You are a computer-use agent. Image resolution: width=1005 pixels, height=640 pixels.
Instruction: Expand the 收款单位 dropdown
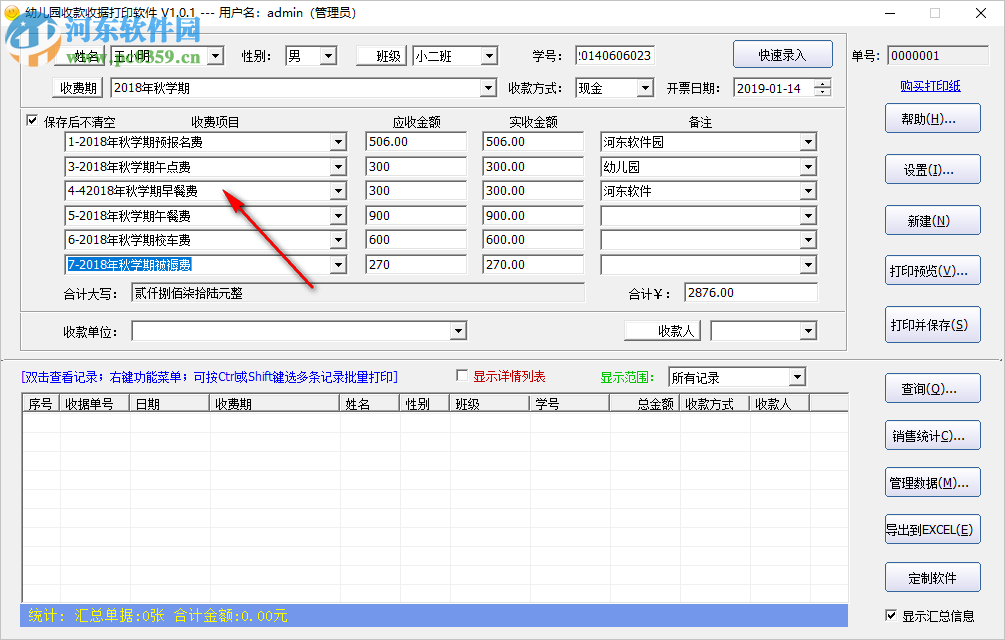coord(458,331)
